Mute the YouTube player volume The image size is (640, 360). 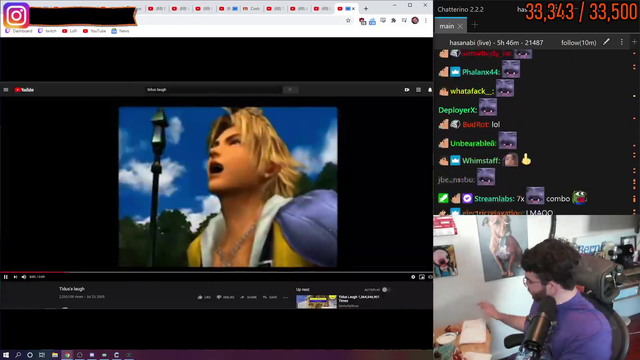coord(24,277)
